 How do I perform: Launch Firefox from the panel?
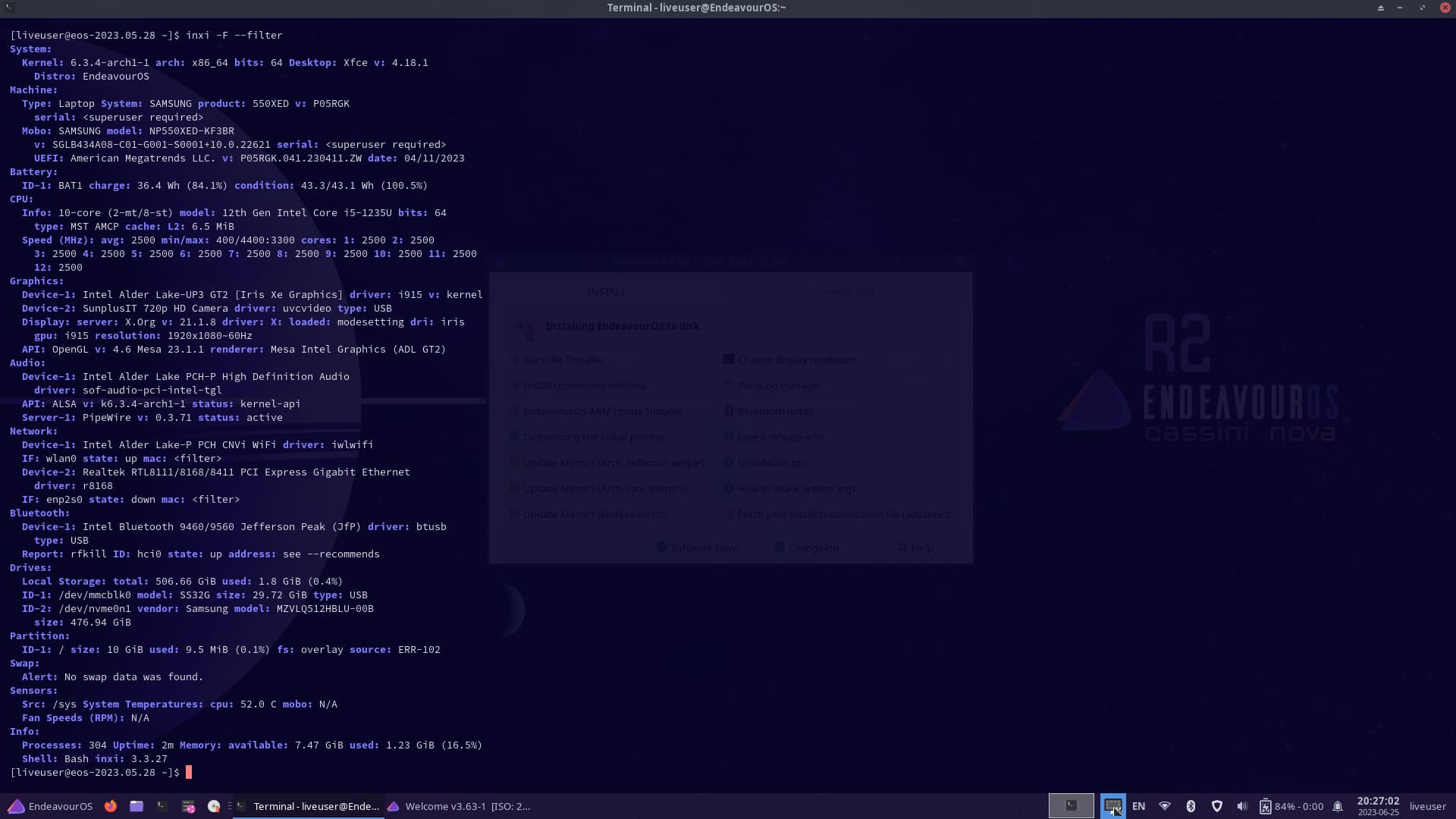tap(111, 806)
